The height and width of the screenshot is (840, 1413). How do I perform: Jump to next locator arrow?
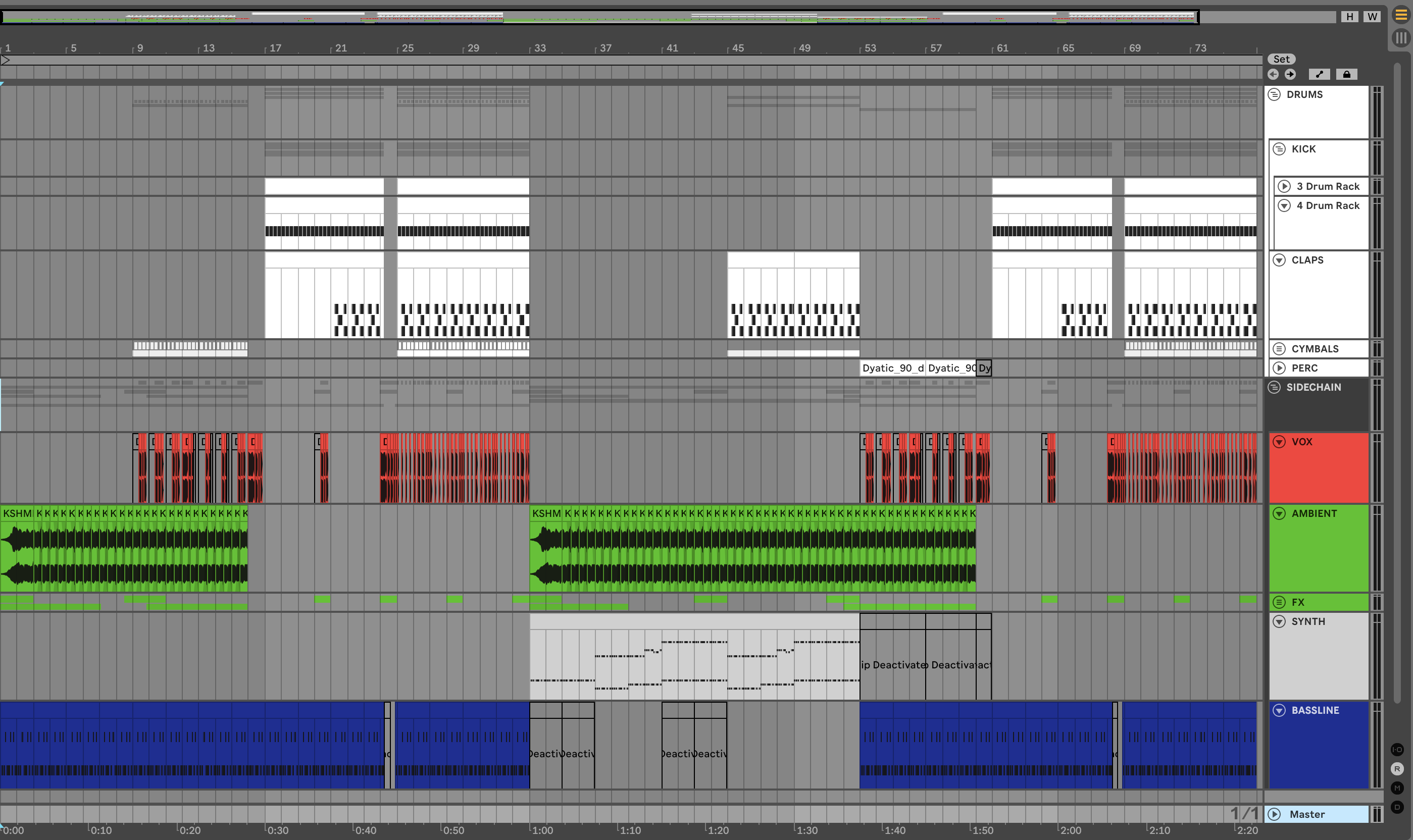[1290, 74]
